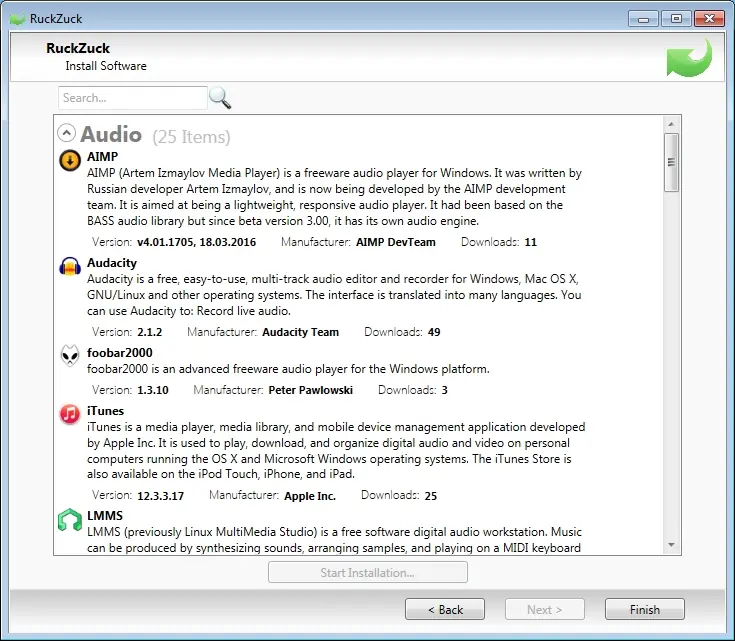Click the Audacity headphones icon
Screen dimensions: 735x641
(x=70, y=266)
